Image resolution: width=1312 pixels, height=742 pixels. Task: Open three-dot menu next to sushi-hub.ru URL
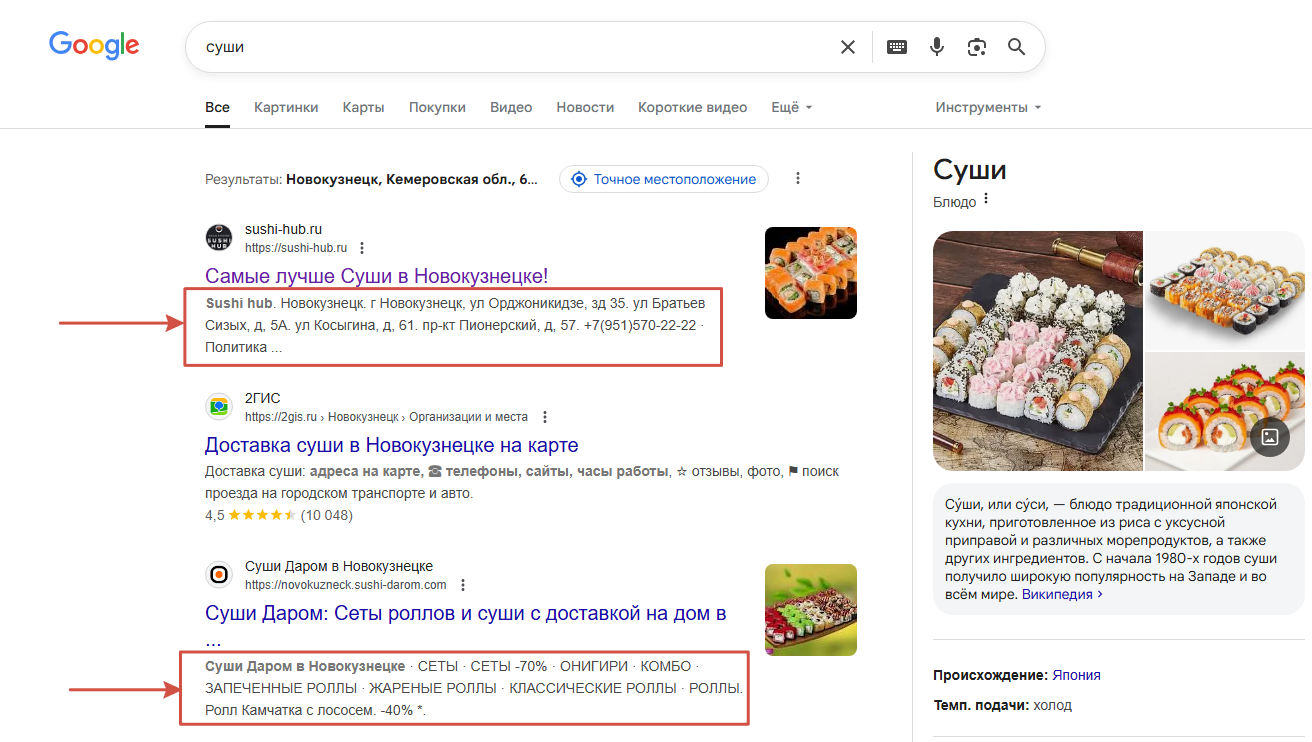(x=362, y=248)
